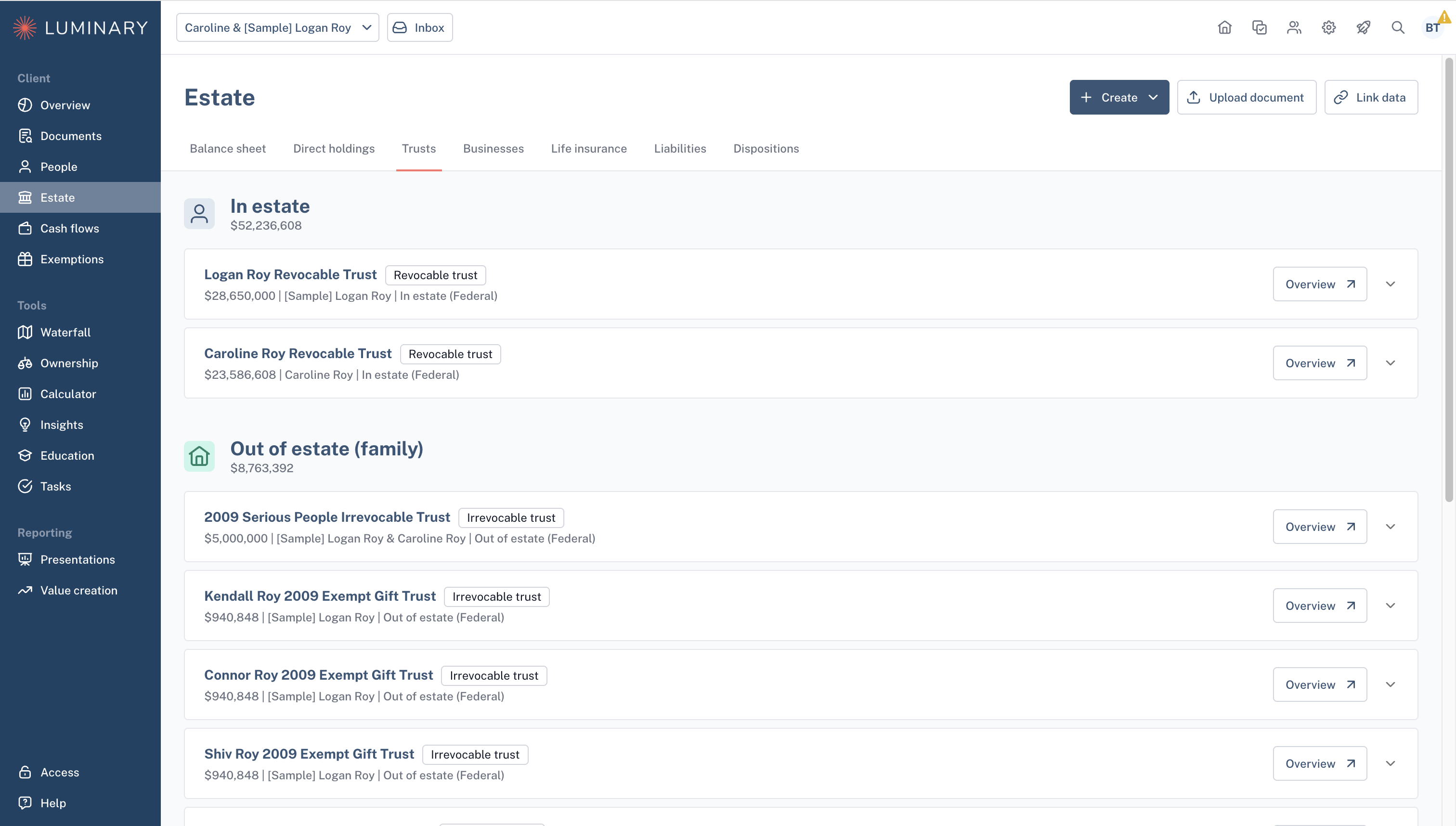Open Overview for Kendall Roy 2009 Exempt Gift Trust

click(1320, 606)
